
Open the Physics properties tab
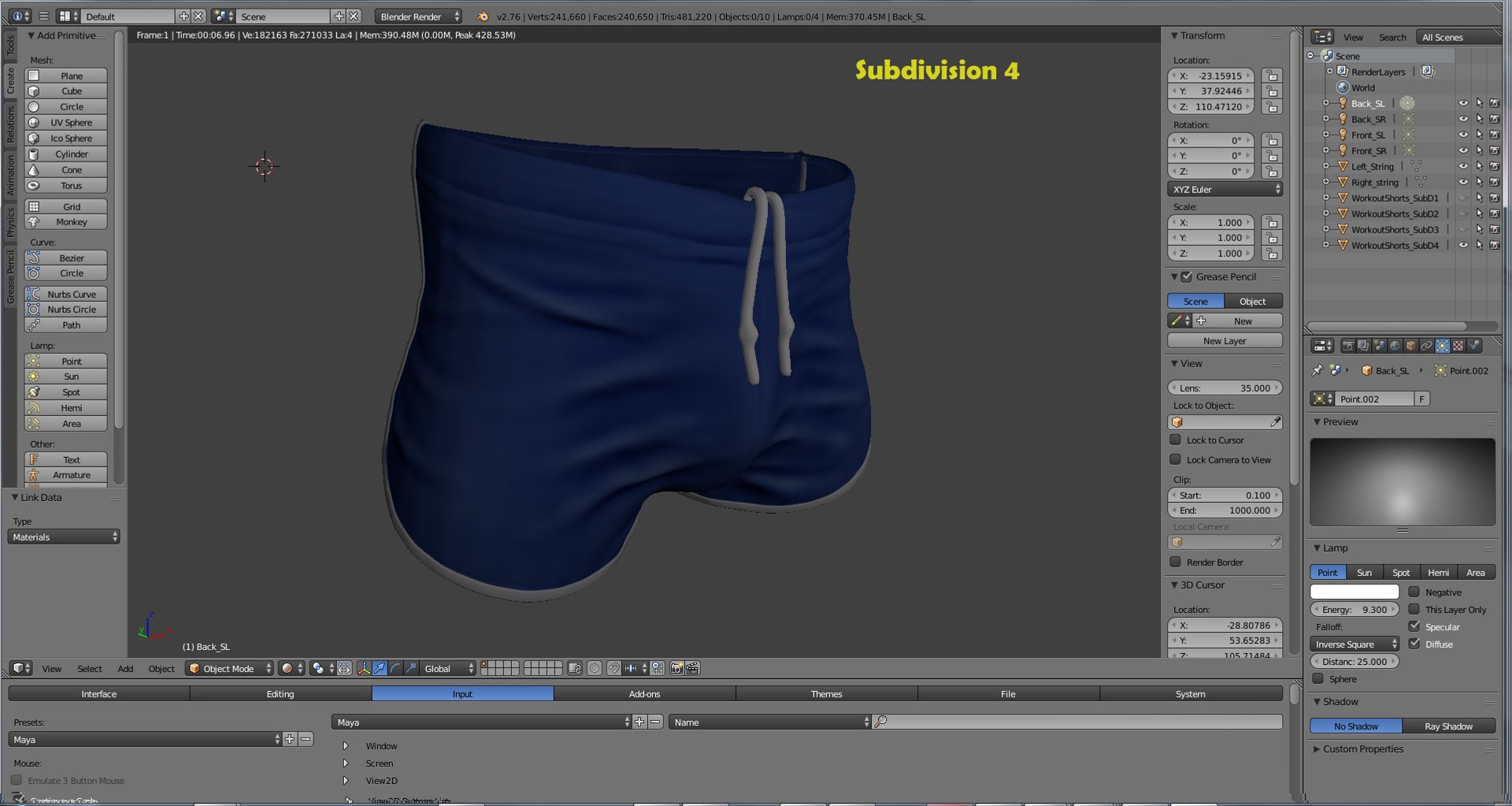[x=1474, y=346]
